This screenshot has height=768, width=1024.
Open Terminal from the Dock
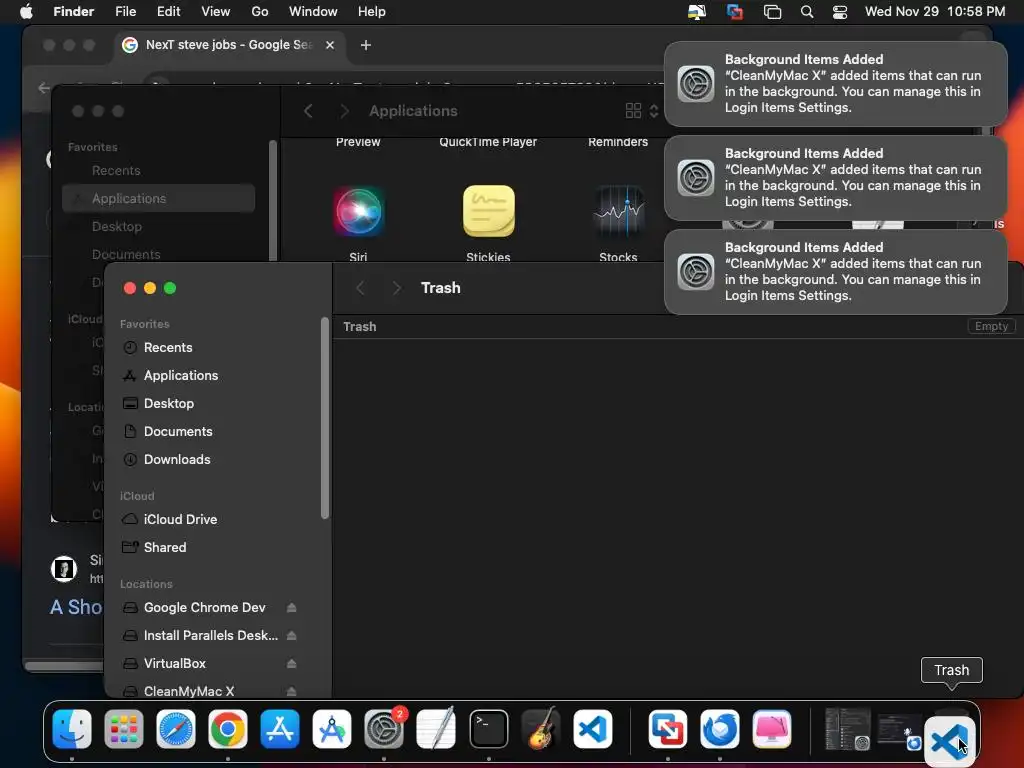point(488,729)
